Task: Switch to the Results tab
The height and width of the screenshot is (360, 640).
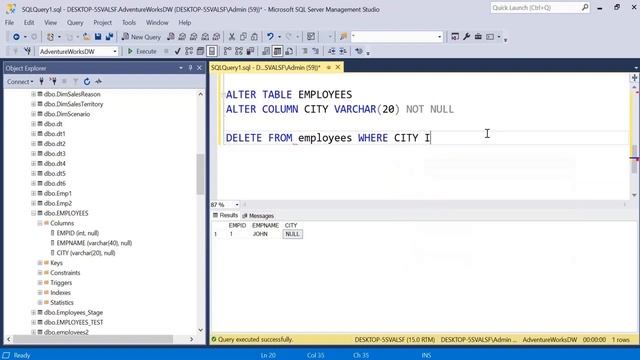Action: [x=225, y=215]
